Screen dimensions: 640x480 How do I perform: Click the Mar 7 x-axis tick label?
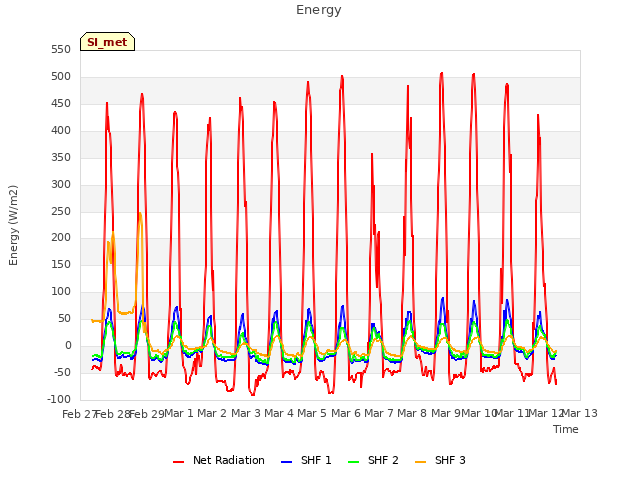coord(379,413)
